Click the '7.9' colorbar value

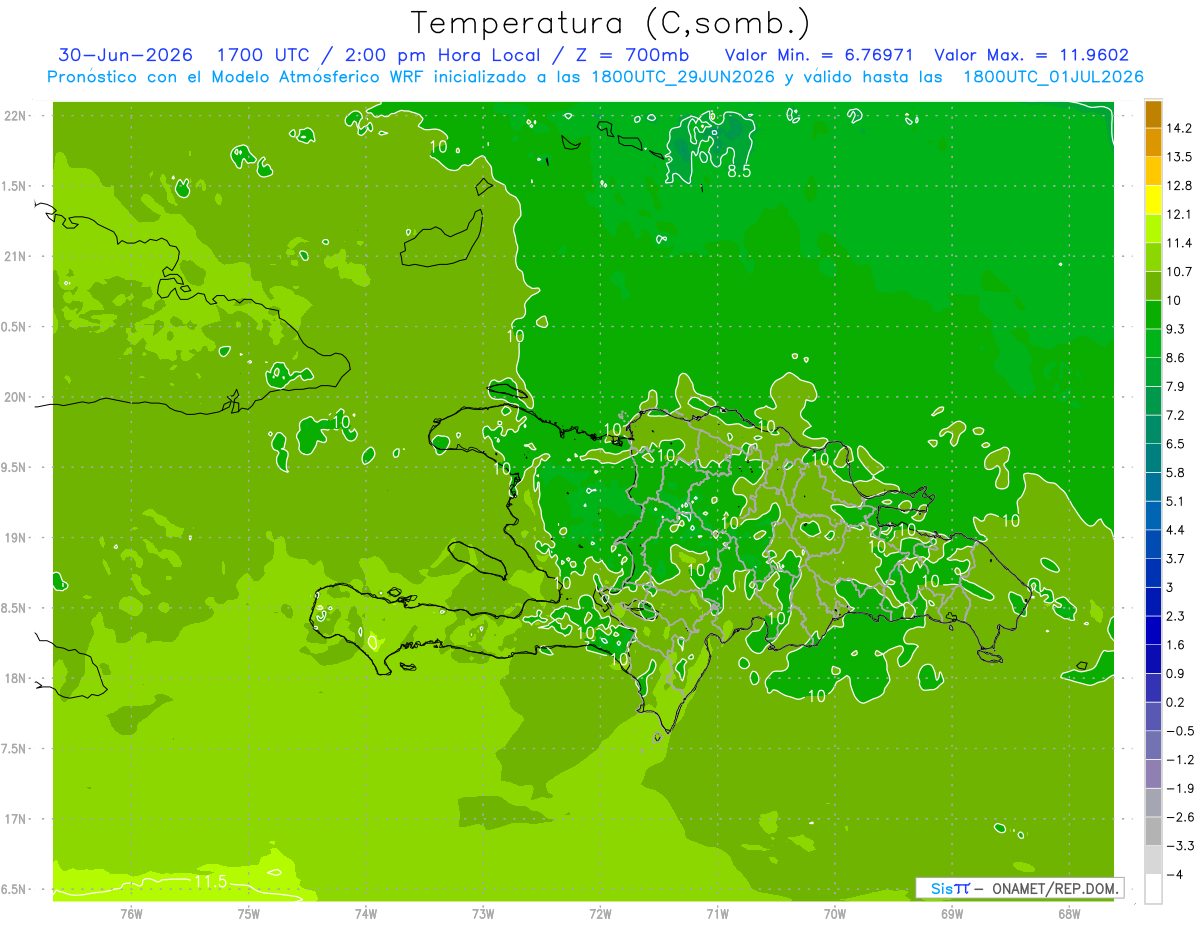point(1176,386)
